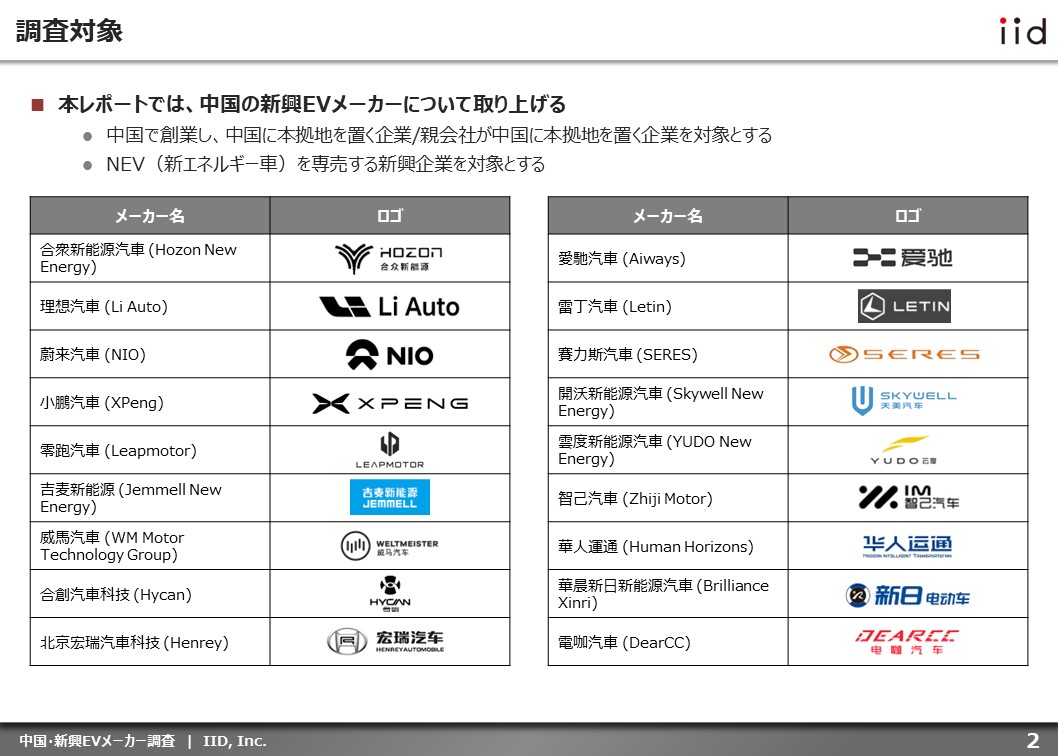The image size is (1058, 756).
Task: Select the Skywell logo
Action: tap(904, 400)
